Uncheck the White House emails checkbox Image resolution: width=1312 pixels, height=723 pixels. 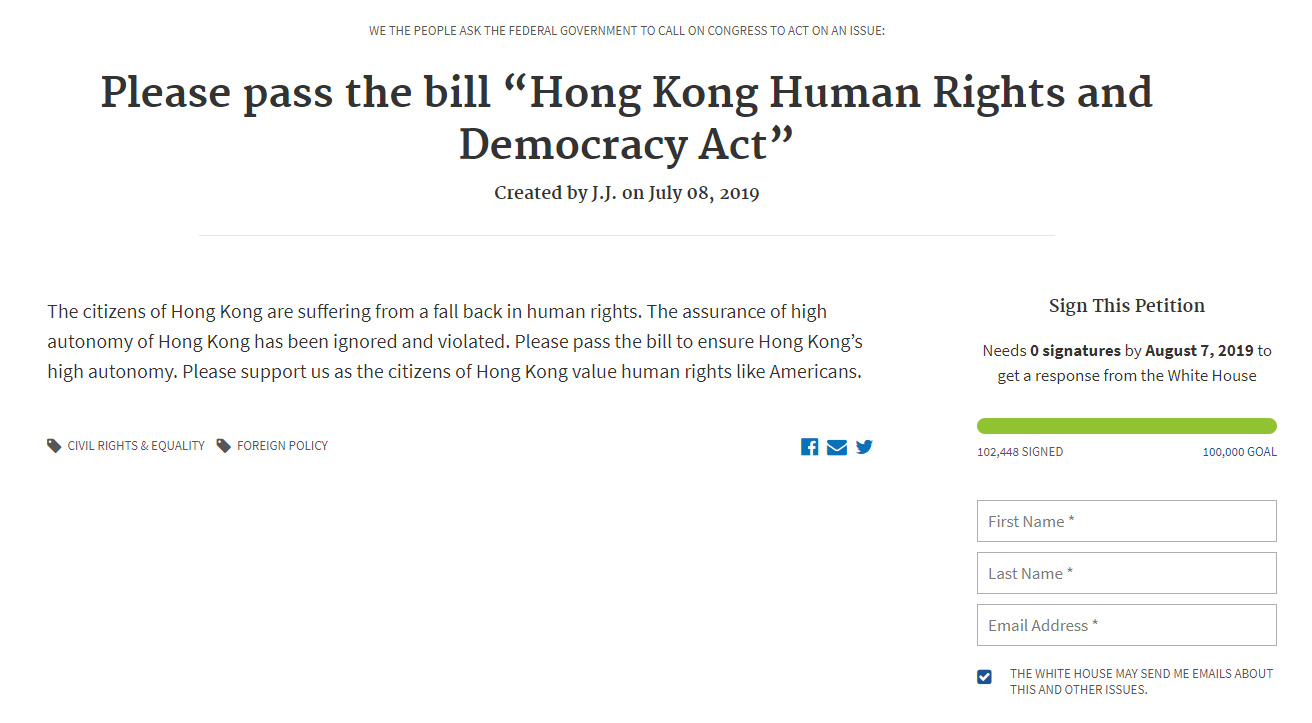pos(985,677)
